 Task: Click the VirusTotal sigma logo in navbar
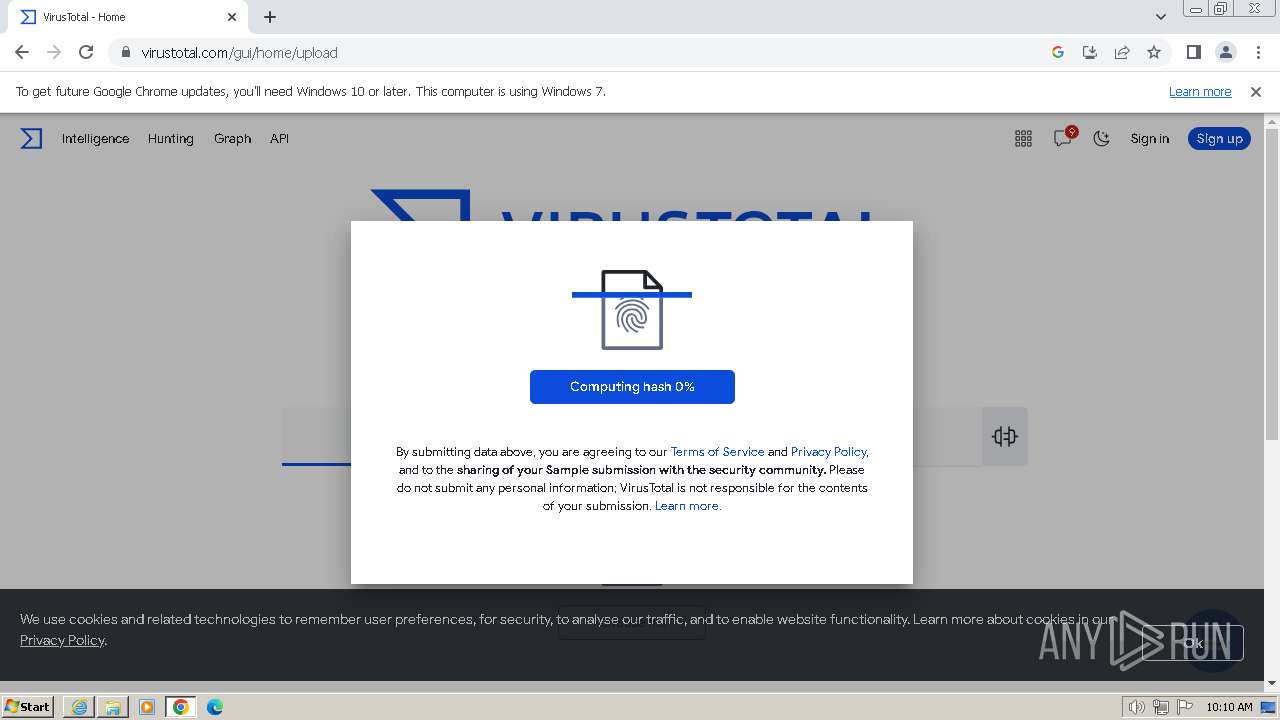[31, 139]
